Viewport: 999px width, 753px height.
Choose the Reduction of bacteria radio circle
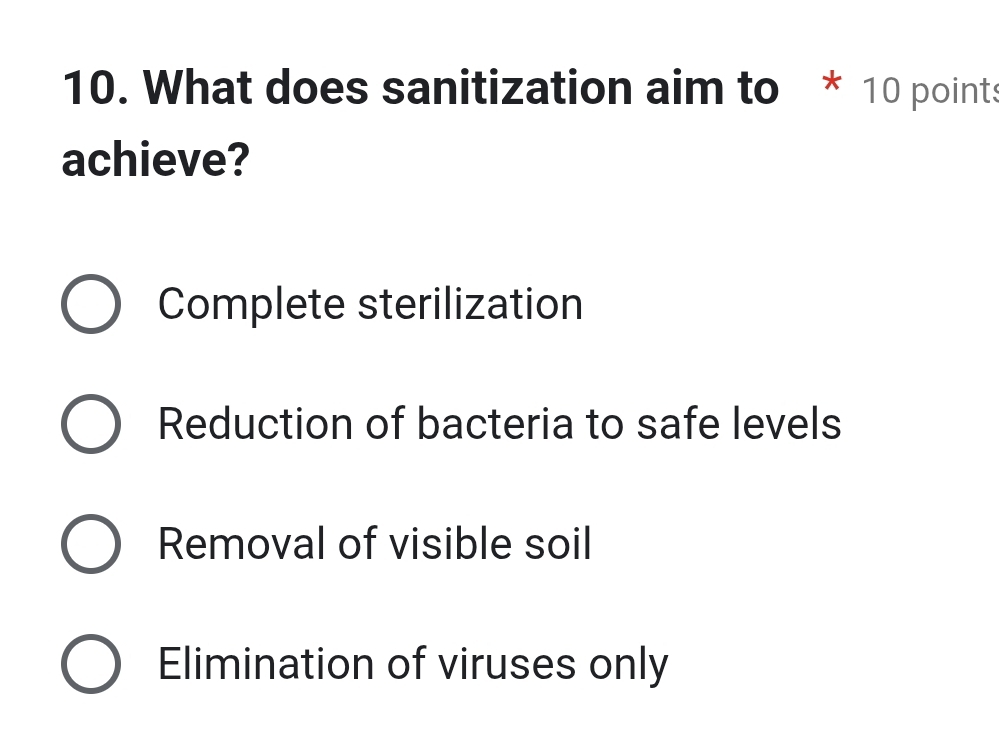pyautogui.click(x=91, y=424)
